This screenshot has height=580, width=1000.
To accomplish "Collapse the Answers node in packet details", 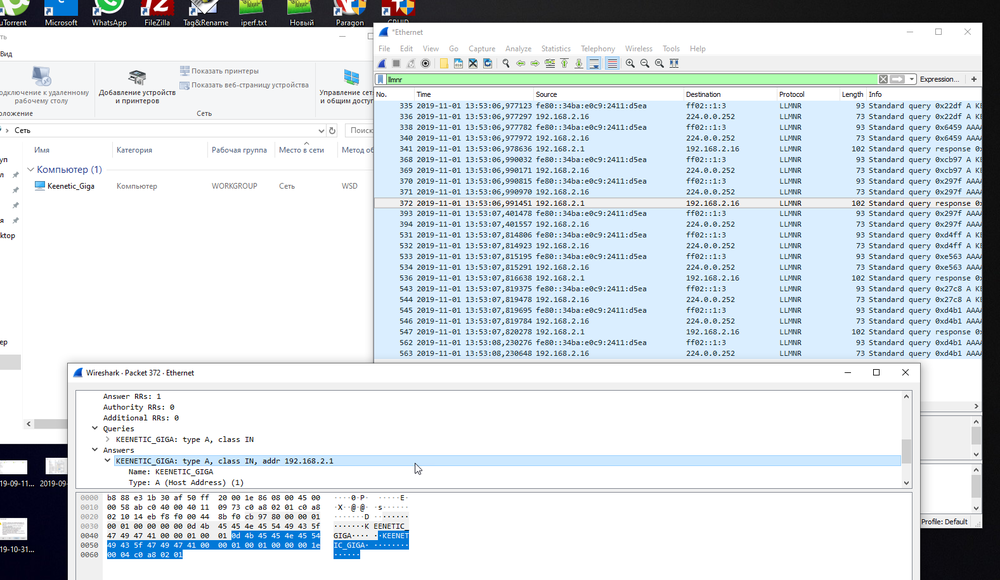I will click(95, 450).
